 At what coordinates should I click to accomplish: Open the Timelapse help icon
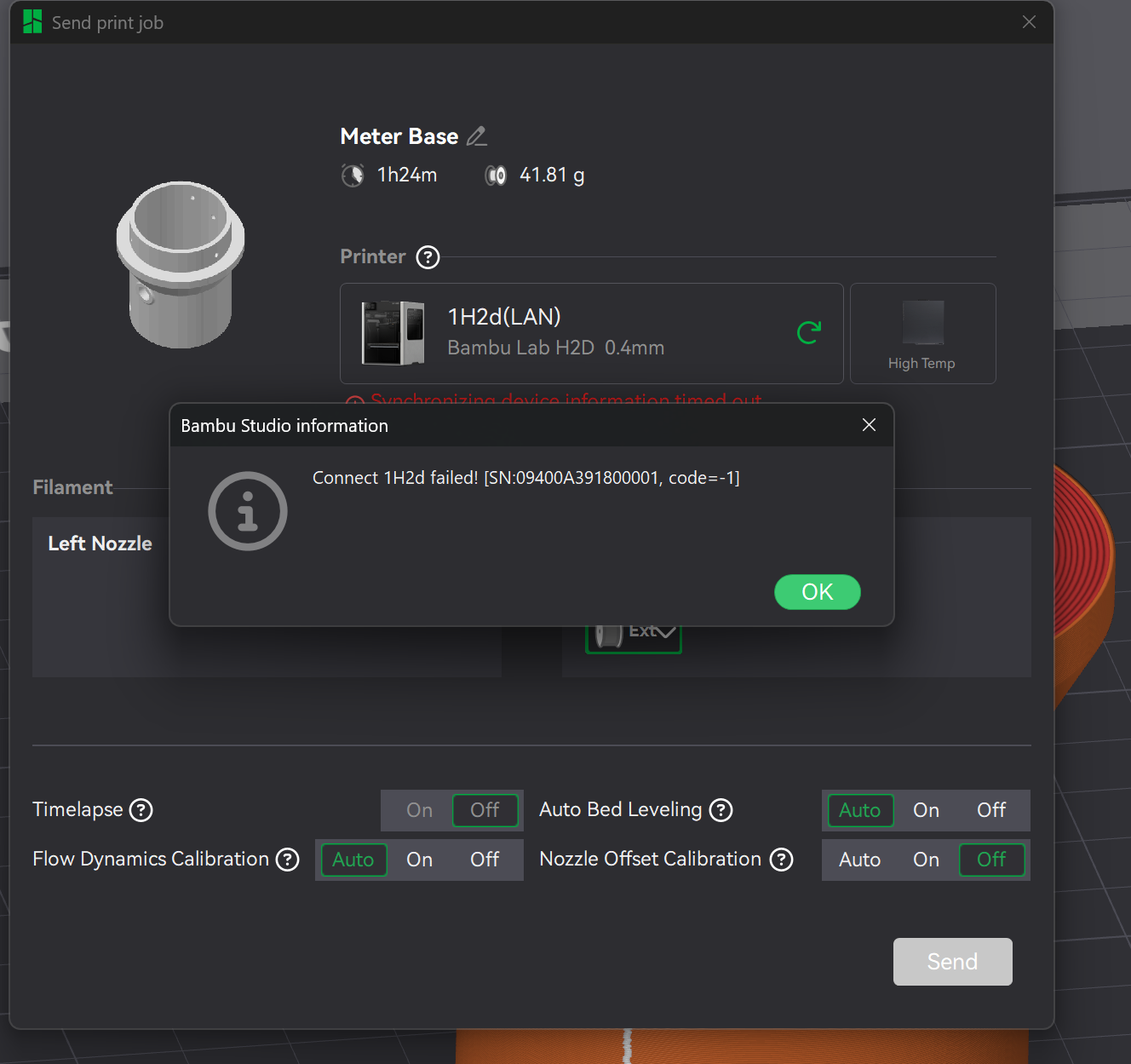point(141,810)
